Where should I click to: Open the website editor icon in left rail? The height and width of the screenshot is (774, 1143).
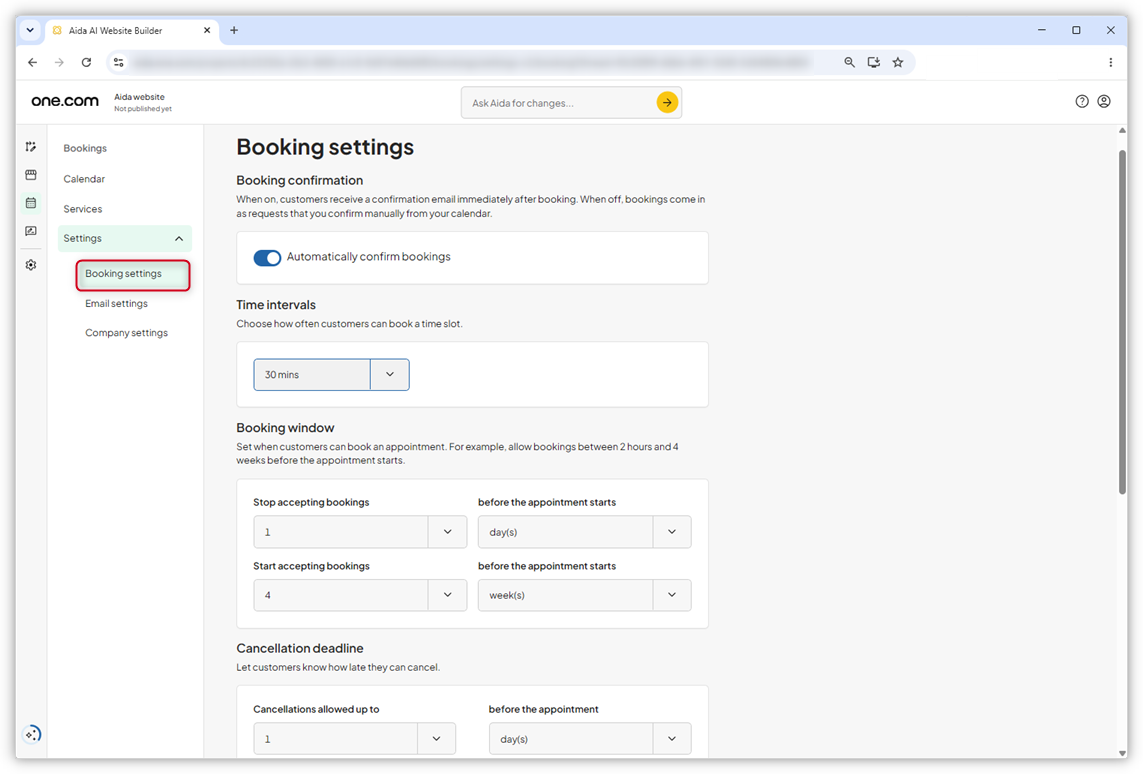(x=31, y=147)
